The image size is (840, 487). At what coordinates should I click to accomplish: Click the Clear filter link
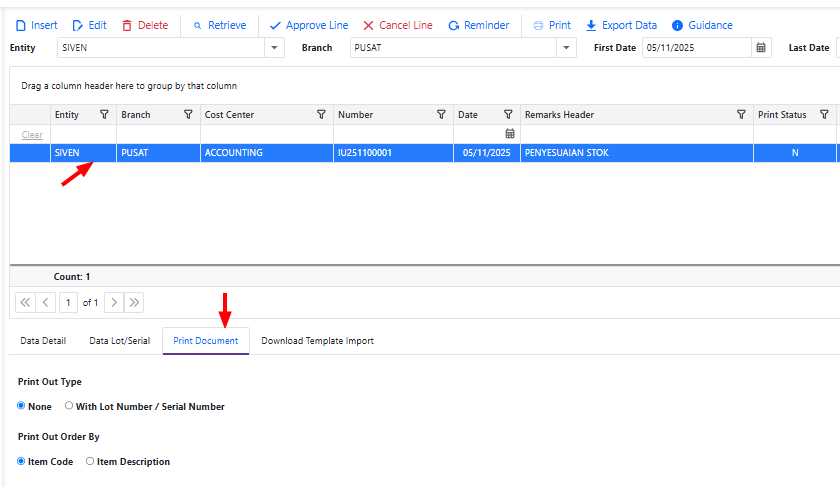[32, 135]
